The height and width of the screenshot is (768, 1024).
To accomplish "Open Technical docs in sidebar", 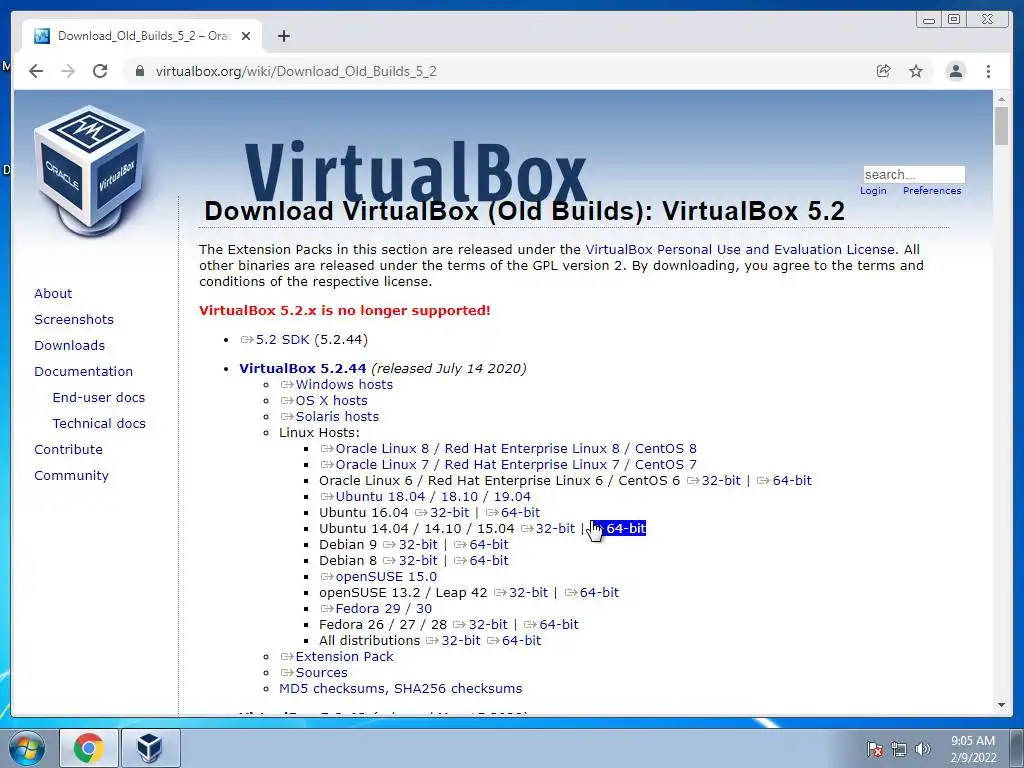I will (99, 424).
